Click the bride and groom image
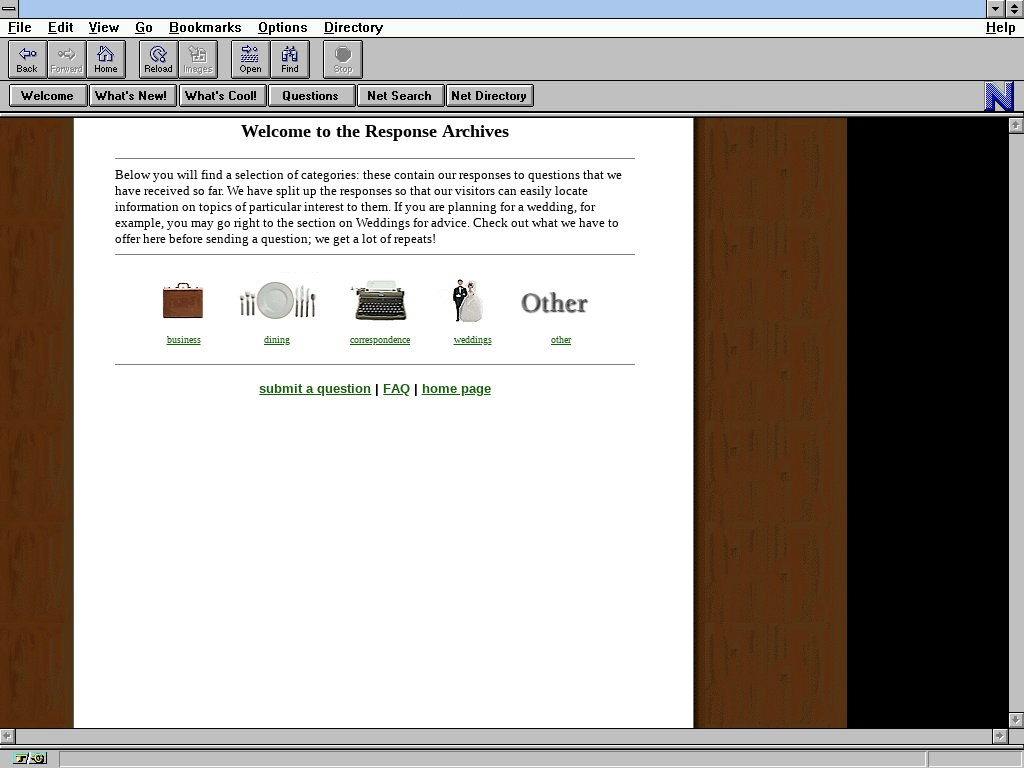 tap(468, 301)
